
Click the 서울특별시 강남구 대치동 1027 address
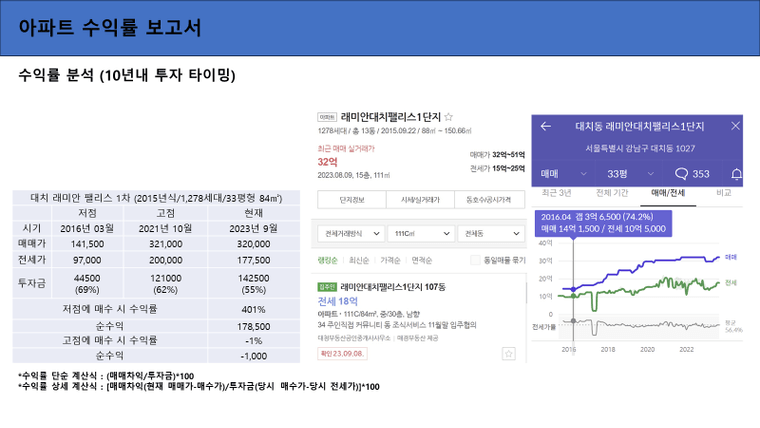[640, 148]
